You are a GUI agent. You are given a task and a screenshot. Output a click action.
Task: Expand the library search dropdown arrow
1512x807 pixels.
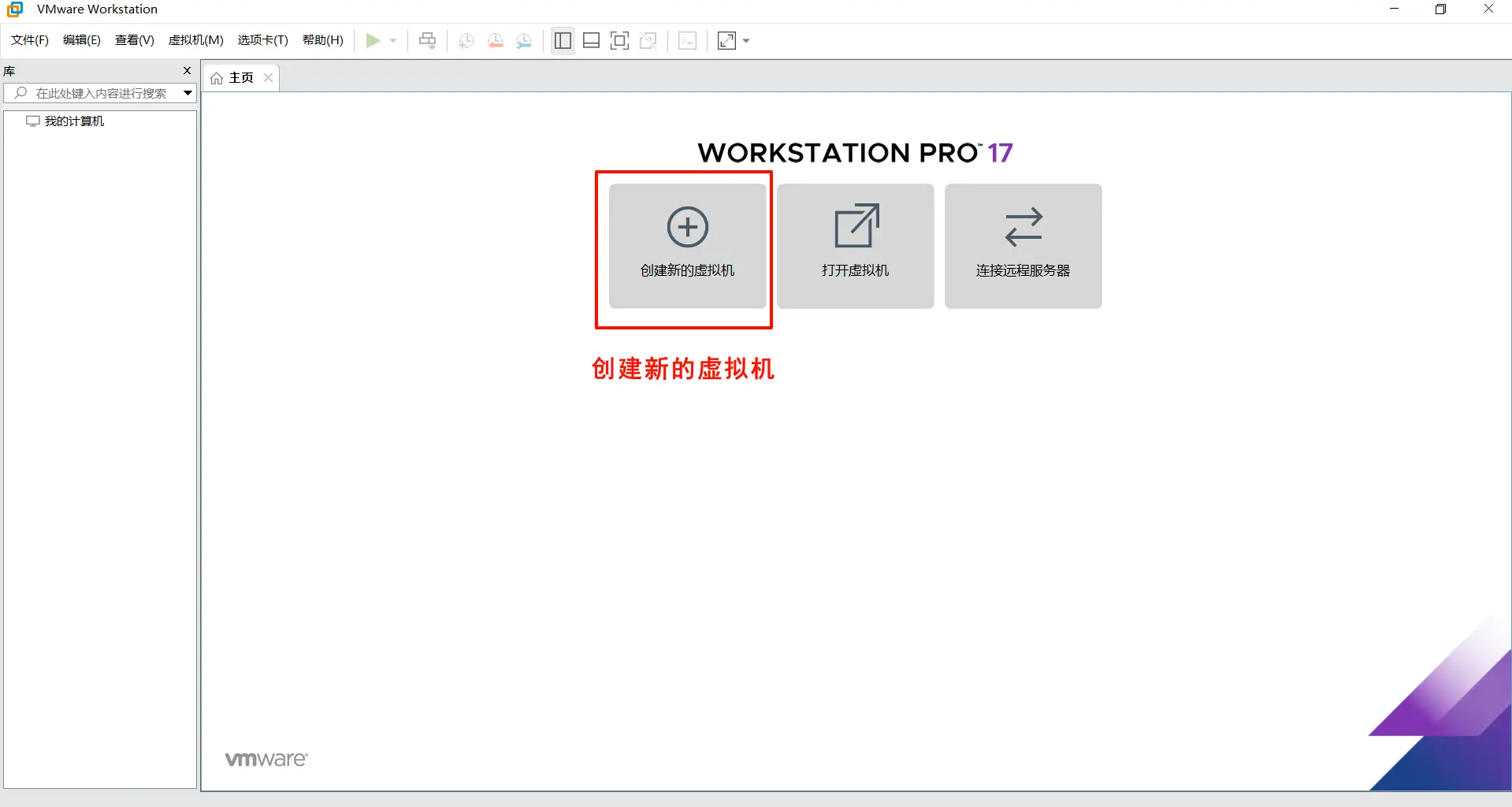[x=188, y=93]
